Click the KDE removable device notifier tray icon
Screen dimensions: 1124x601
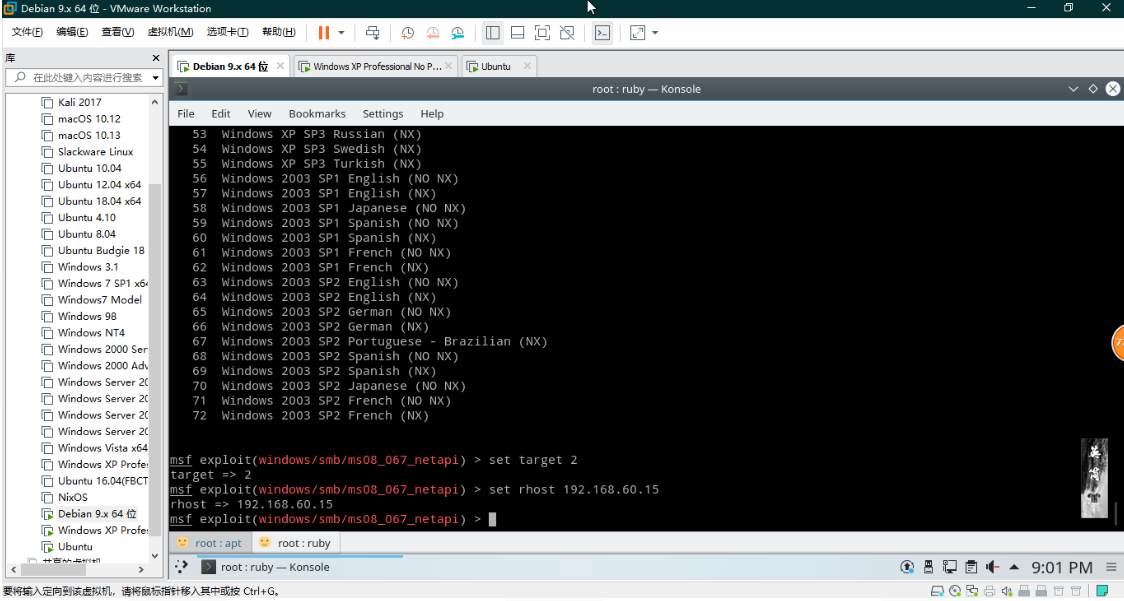pos(928,567)
